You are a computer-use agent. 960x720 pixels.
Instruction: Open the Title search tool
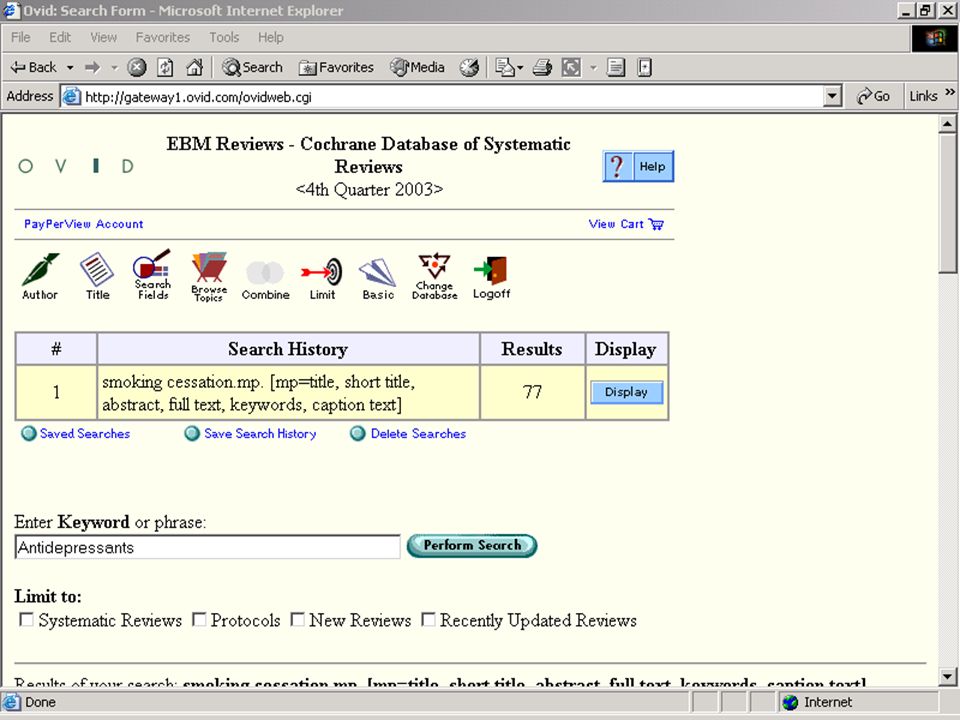97,276
